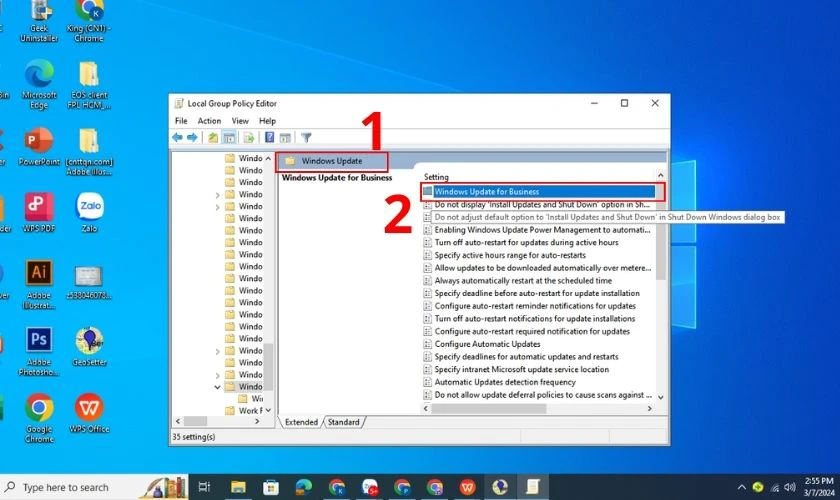Screen dimensions: 840x500
Task: Select 'Turn off auto-restart notifications for update installations'
Action: pos(530,319)
